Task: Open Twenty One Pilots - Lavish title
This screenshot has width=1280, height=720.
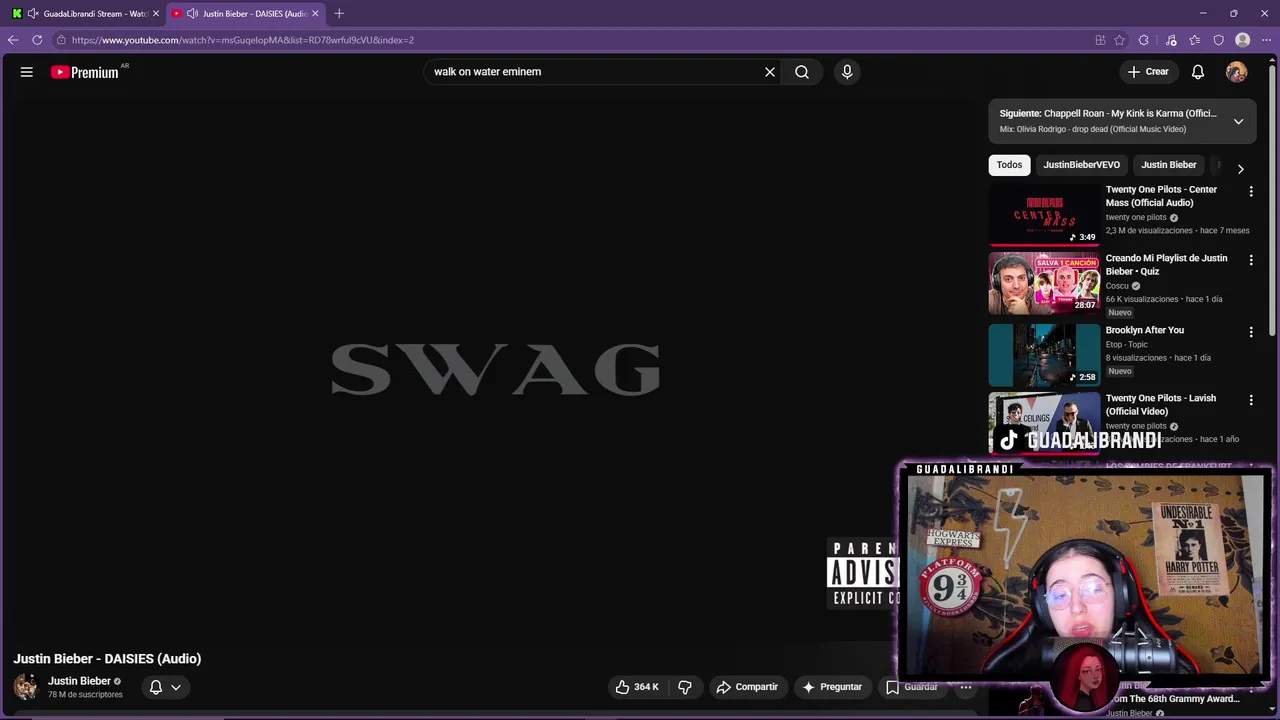Action: [1161, 405]
